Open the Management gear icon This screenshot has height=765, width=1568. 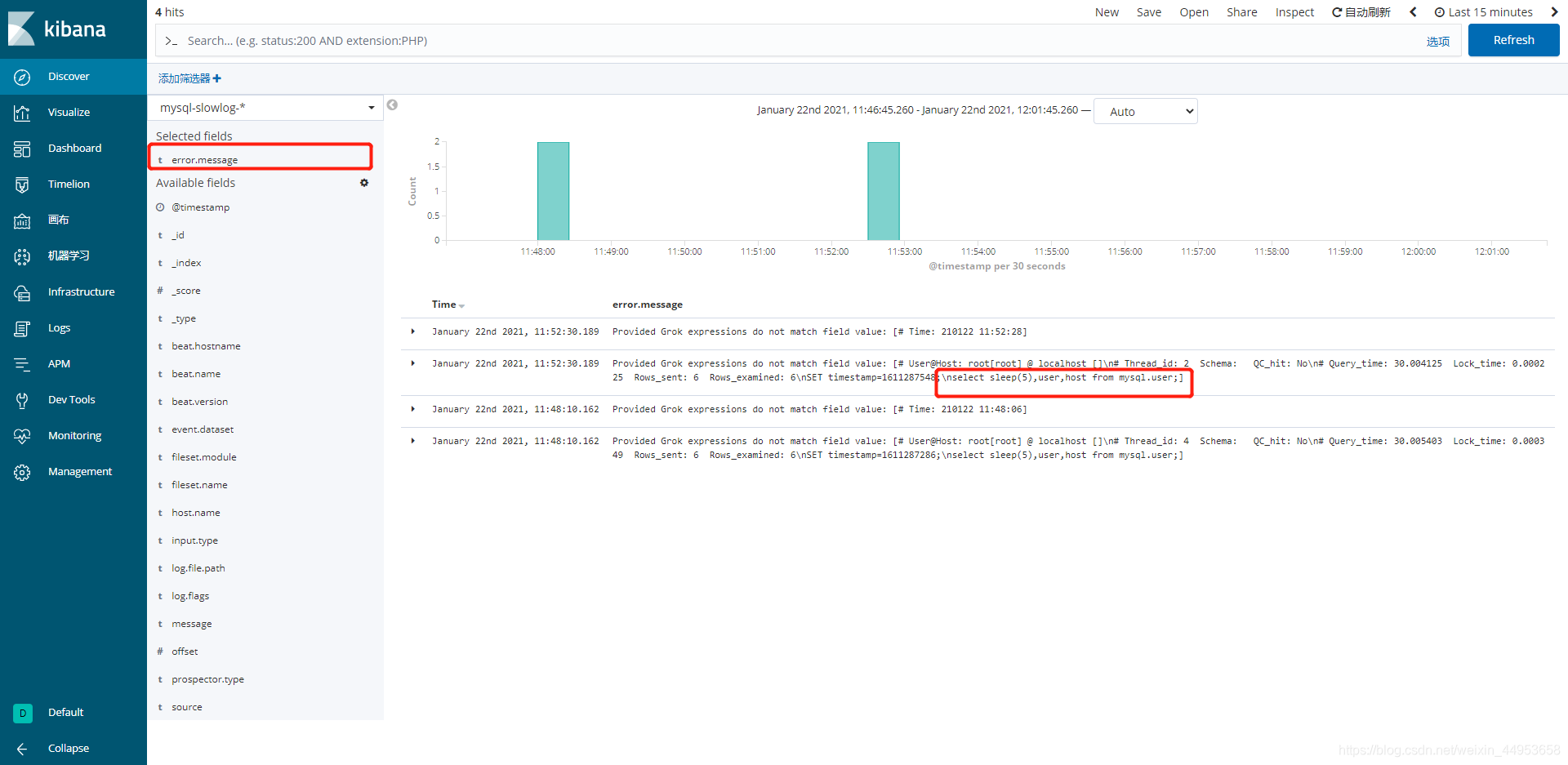point(22,472)
